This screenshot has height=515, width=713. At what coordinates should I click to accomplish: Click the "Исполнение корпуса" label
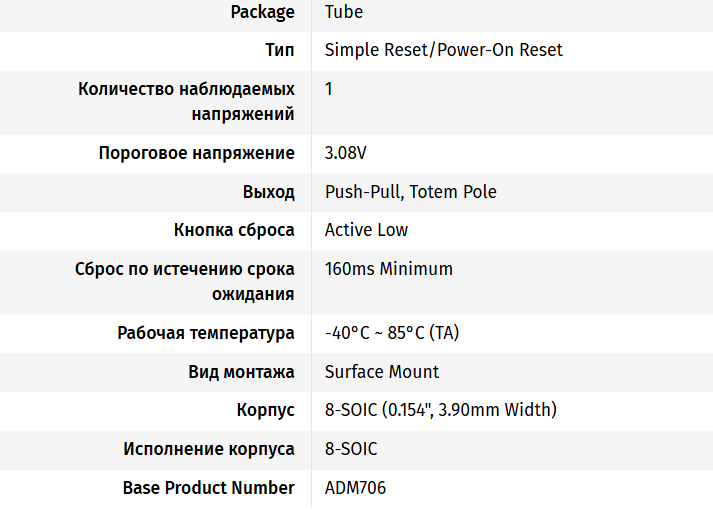208,449
